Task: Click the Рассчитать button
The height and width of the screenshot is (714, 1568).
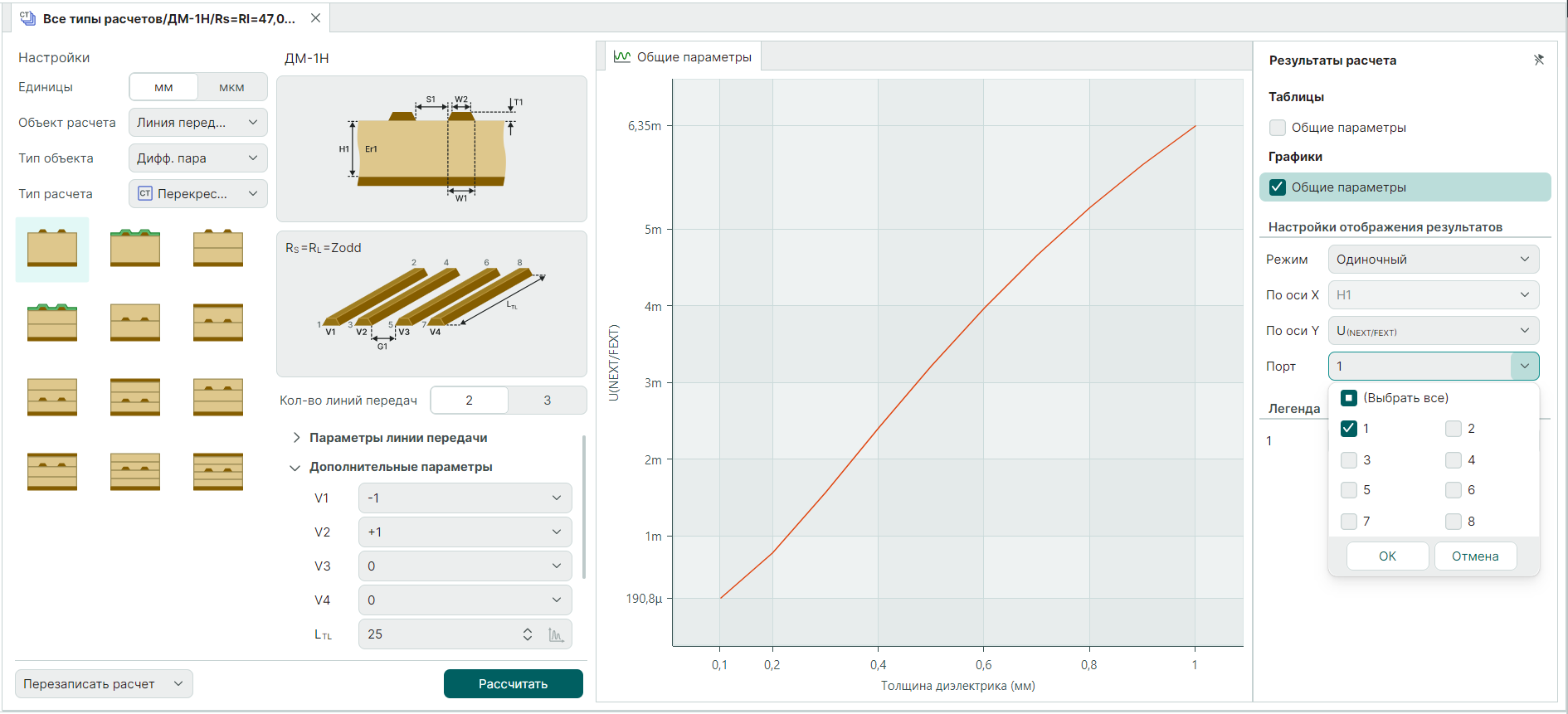Action: click(513, 684)
